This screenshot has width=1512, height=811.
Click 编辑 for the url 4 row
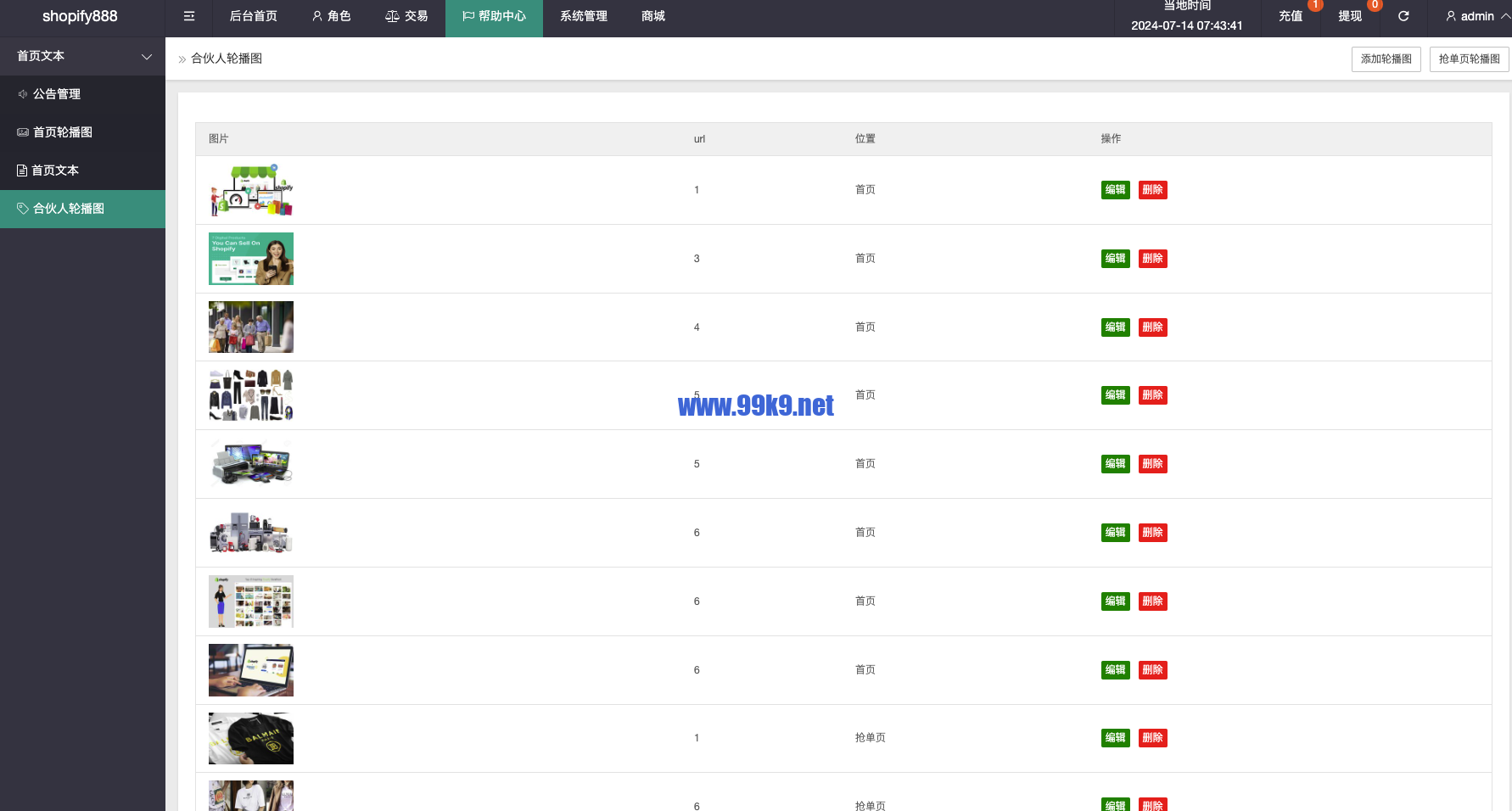click(x=1116, y=327)
